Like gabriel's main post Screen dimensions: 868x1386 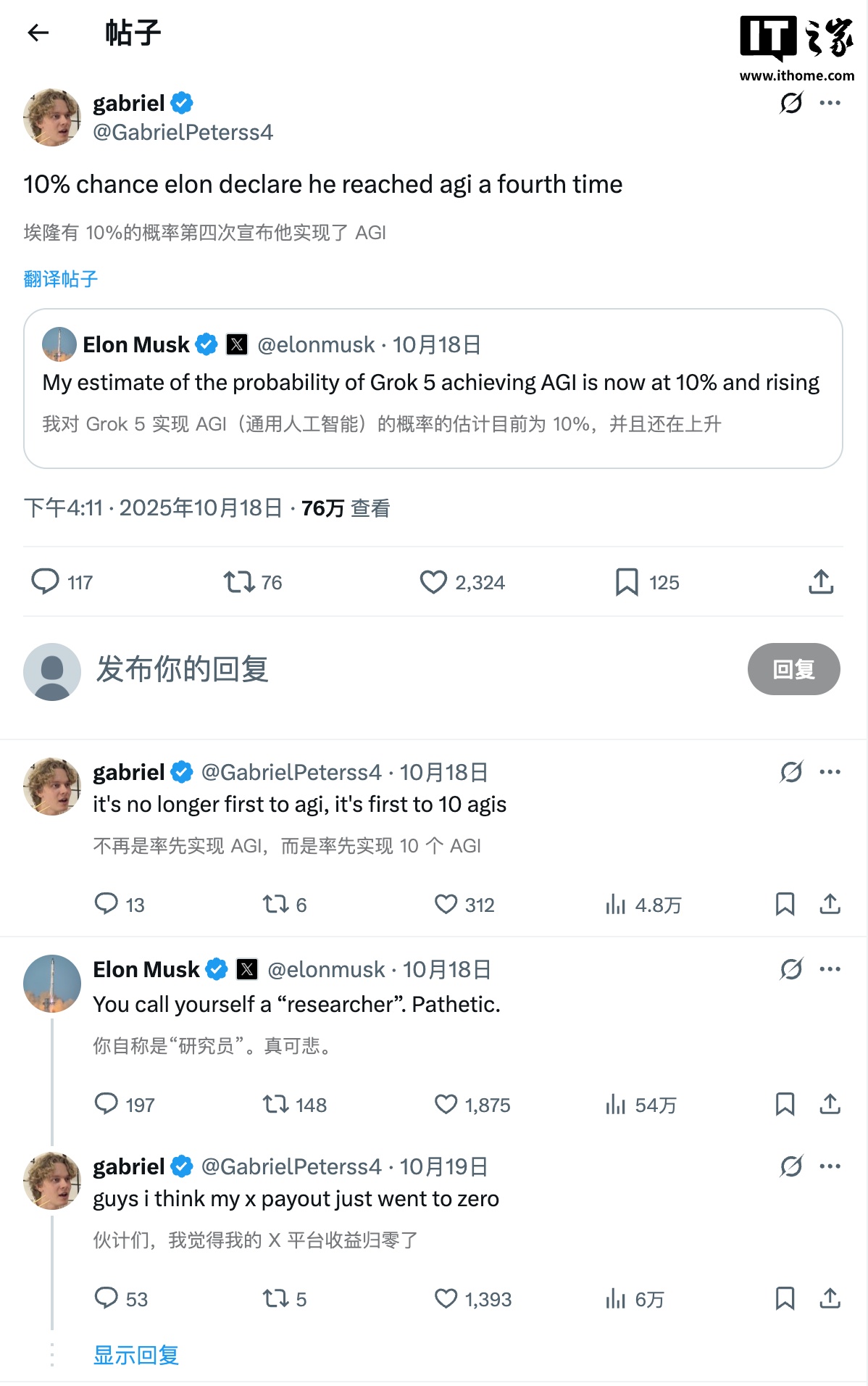pyautogui.click(x=433, y=582)
